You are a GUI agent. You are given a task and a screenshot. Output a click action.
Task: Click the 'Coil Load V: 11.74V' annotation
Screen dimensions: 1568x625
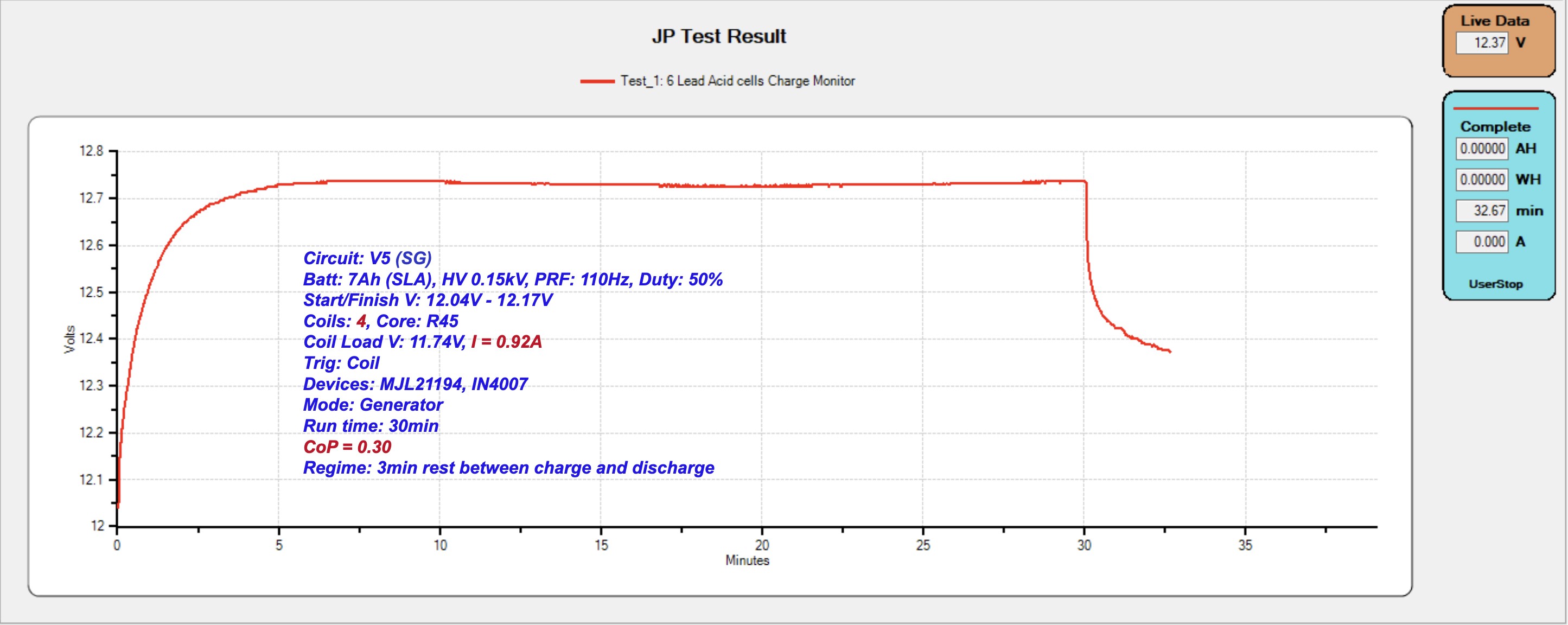[385, 342]
